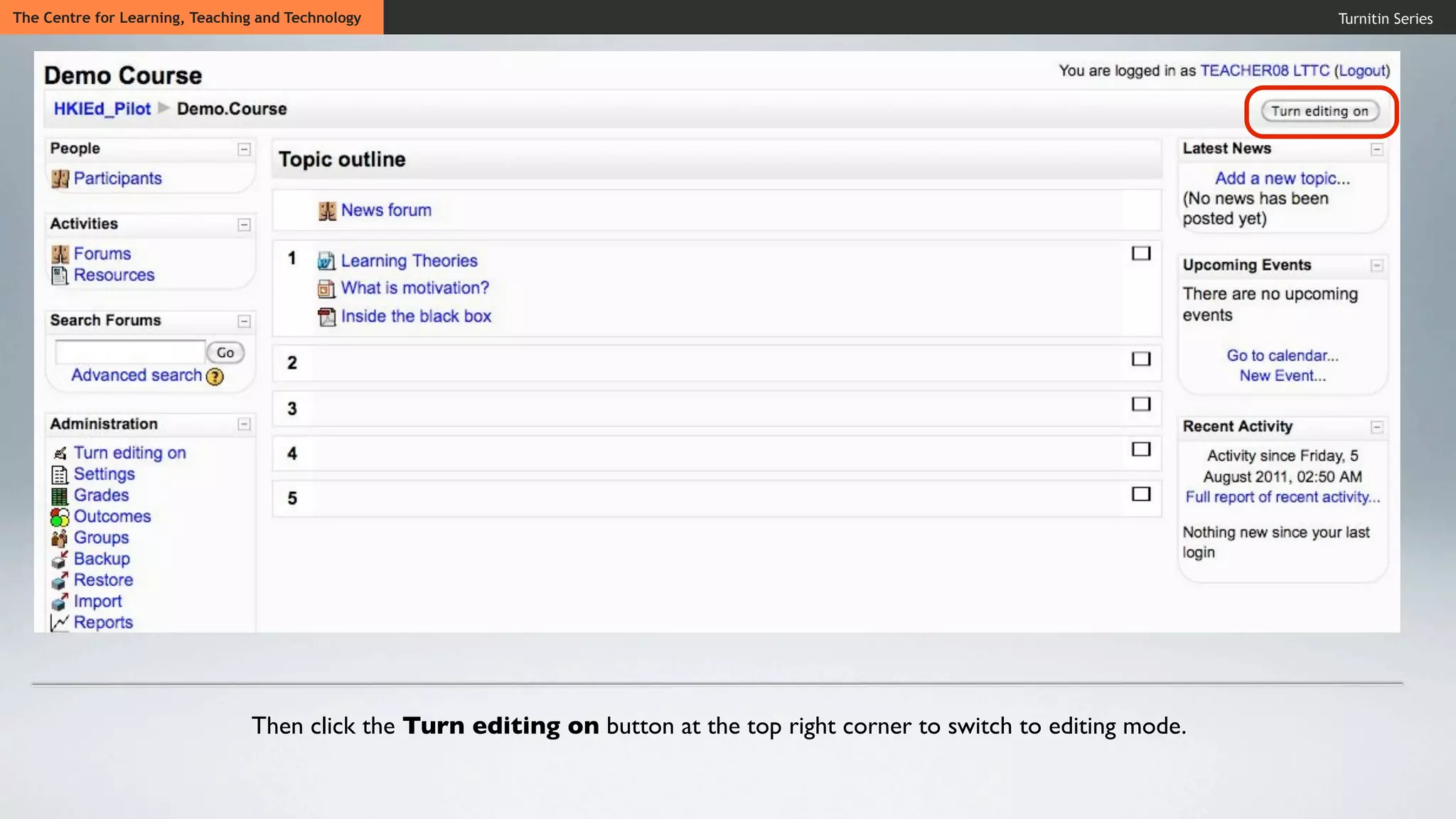Screen dimensions: 1456x819
Task: Open Groups in Administration menu
Action: pos(102,538)
